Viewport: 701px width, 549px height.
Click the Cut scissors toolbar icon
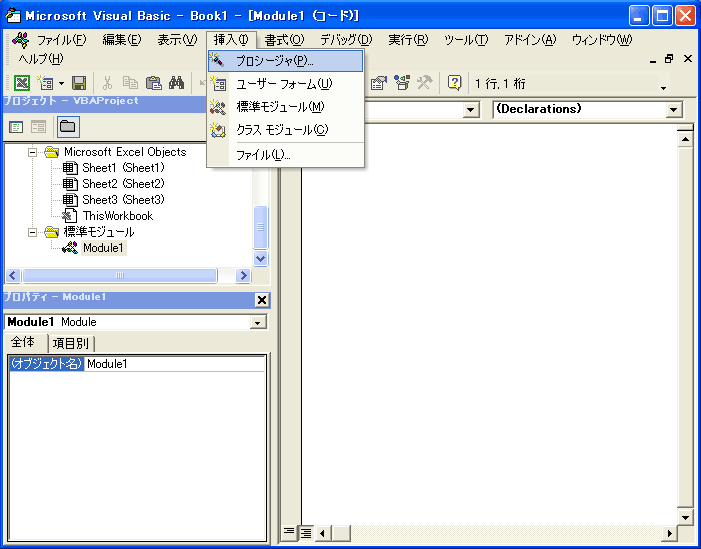click(x=107, y=83)
